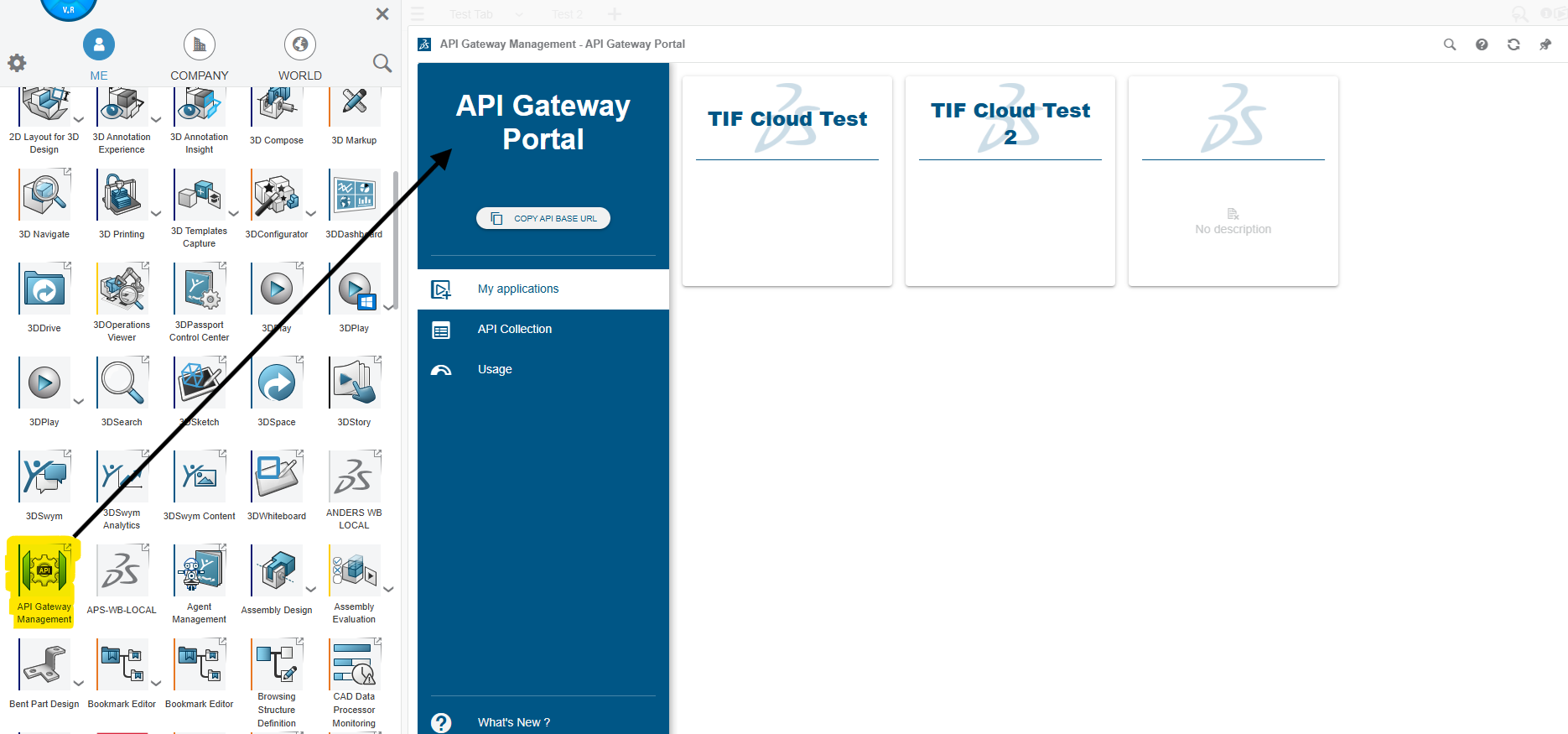
Task: Expand the chevron beside 3D Printing
Action: (156, 213)
